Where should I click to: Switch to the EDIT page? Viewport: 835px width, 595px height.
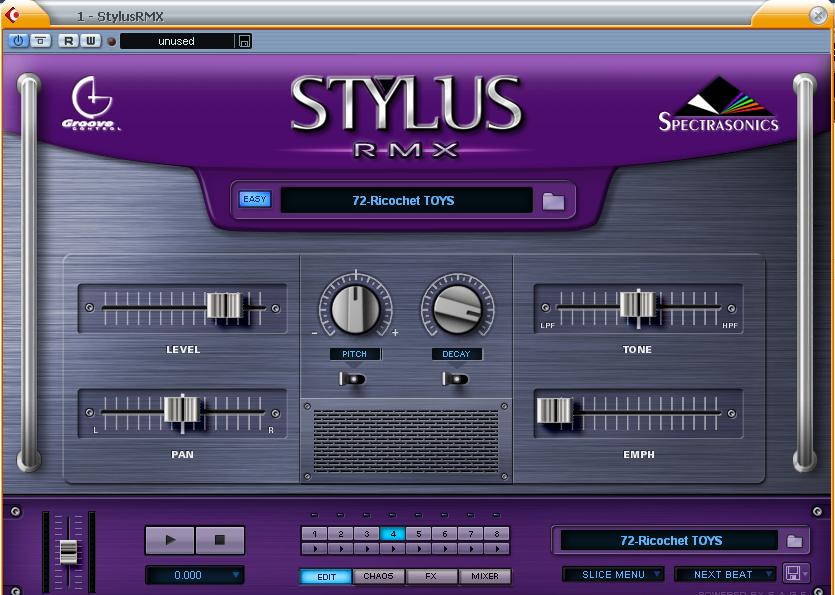[326, 576]
